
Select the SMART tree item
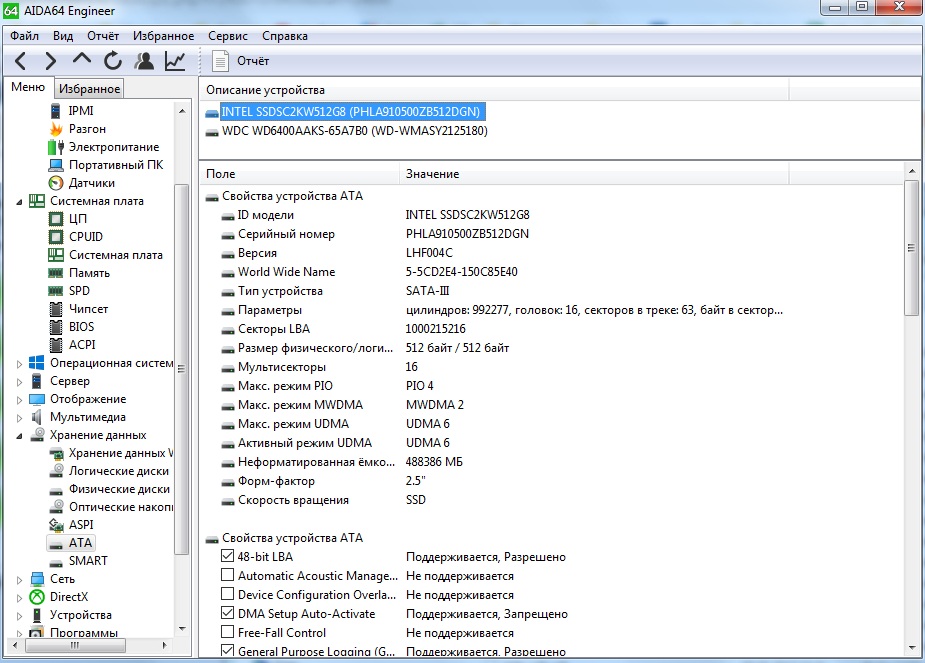click(88, 560)
